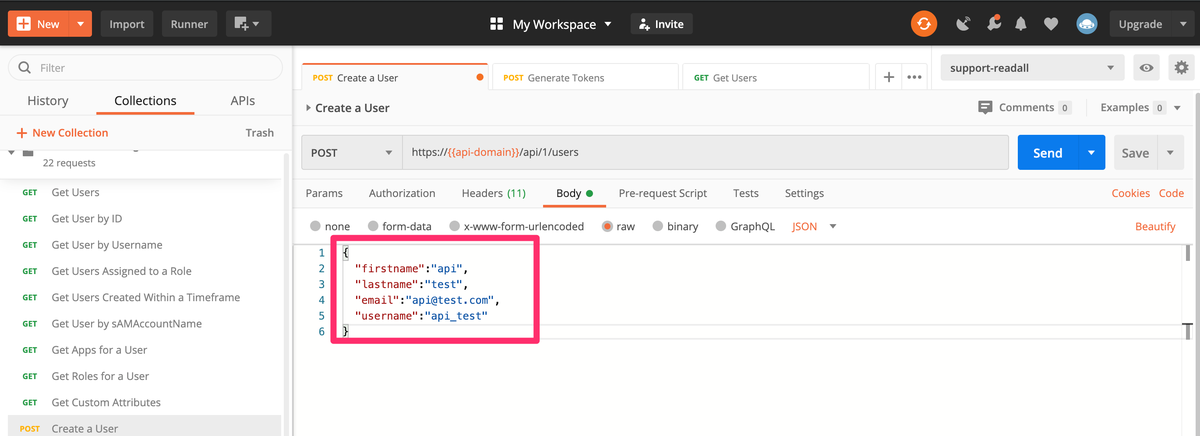Open the Examples dropdown
The height and width of the screenshot is (436, 1200).
point(1141,107)
